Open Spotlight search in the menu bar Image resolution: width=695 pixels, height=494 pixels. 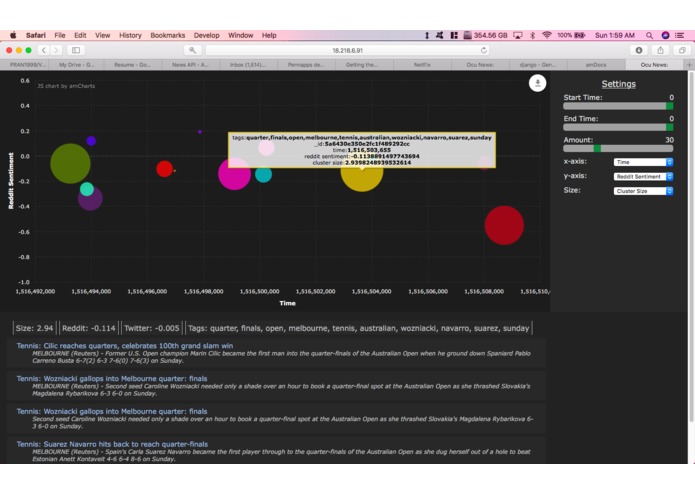(x=649, y=35)
